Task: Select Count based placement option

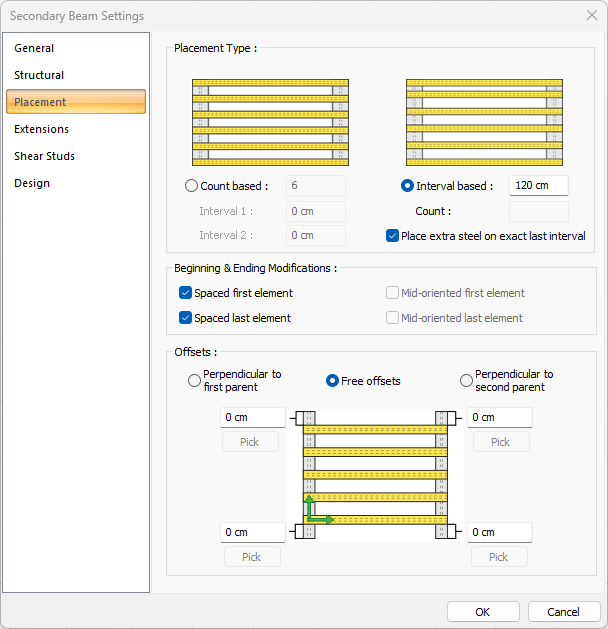Action: (x=192, y=186)
